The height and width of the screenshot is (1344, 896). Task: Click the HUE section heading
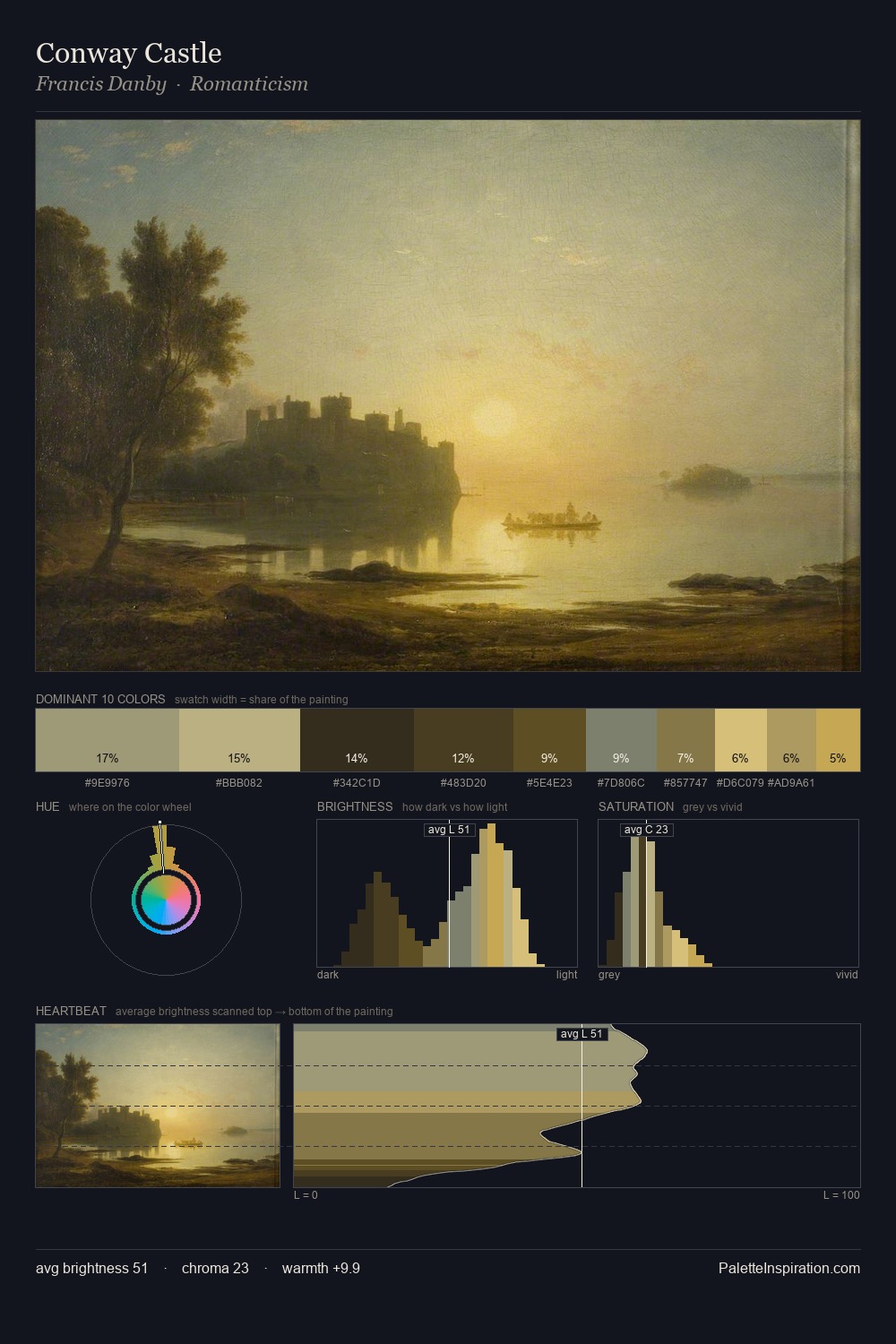click(x=47, y=806)
